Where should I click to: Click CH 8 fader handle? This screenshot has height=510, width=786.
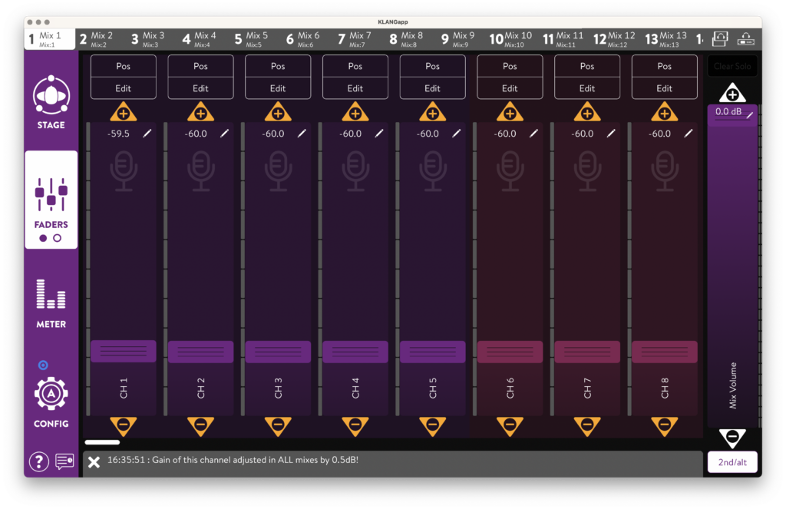[664, 352]
